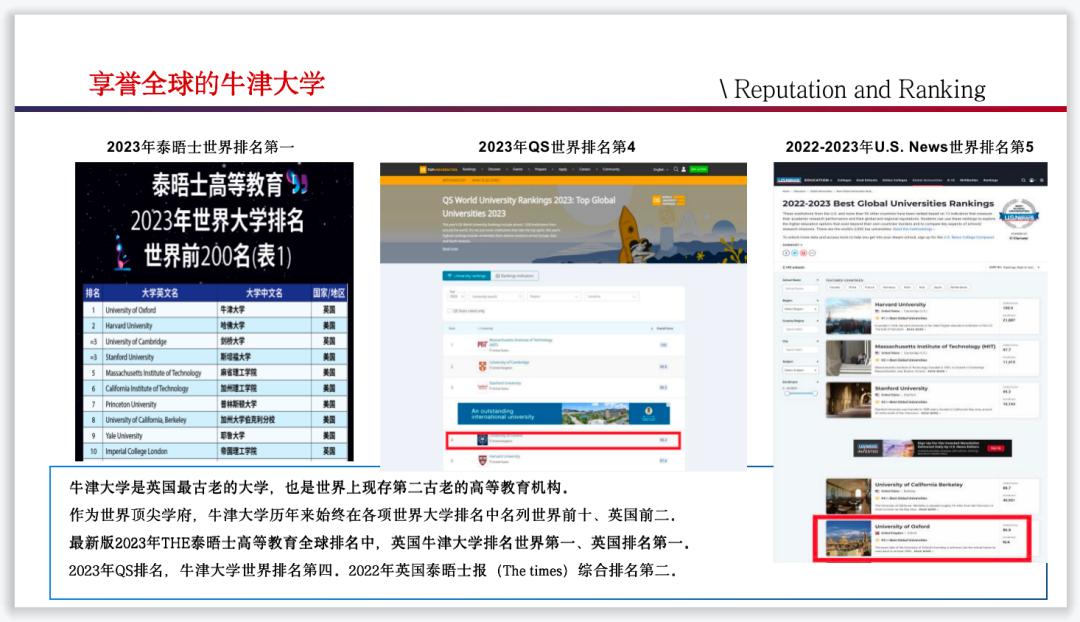Click the 'Imperial College London' row in the Times table
Image resolution: width=1080 pixels, height=622 pixels.
[215, 451]
